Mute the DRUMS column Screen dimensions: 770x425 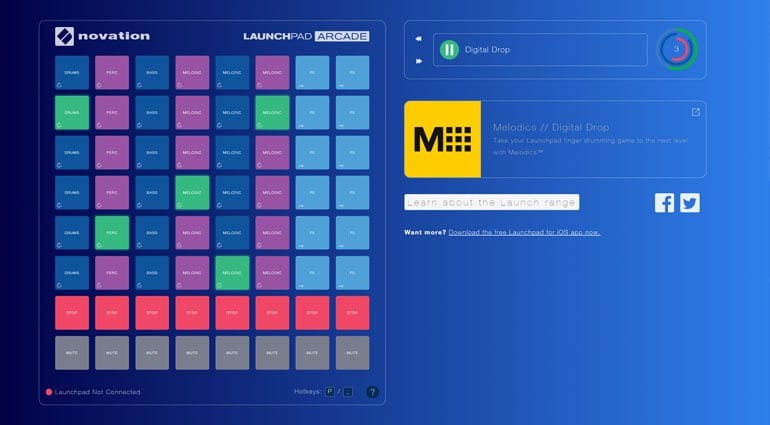click(x=72, y=353)
